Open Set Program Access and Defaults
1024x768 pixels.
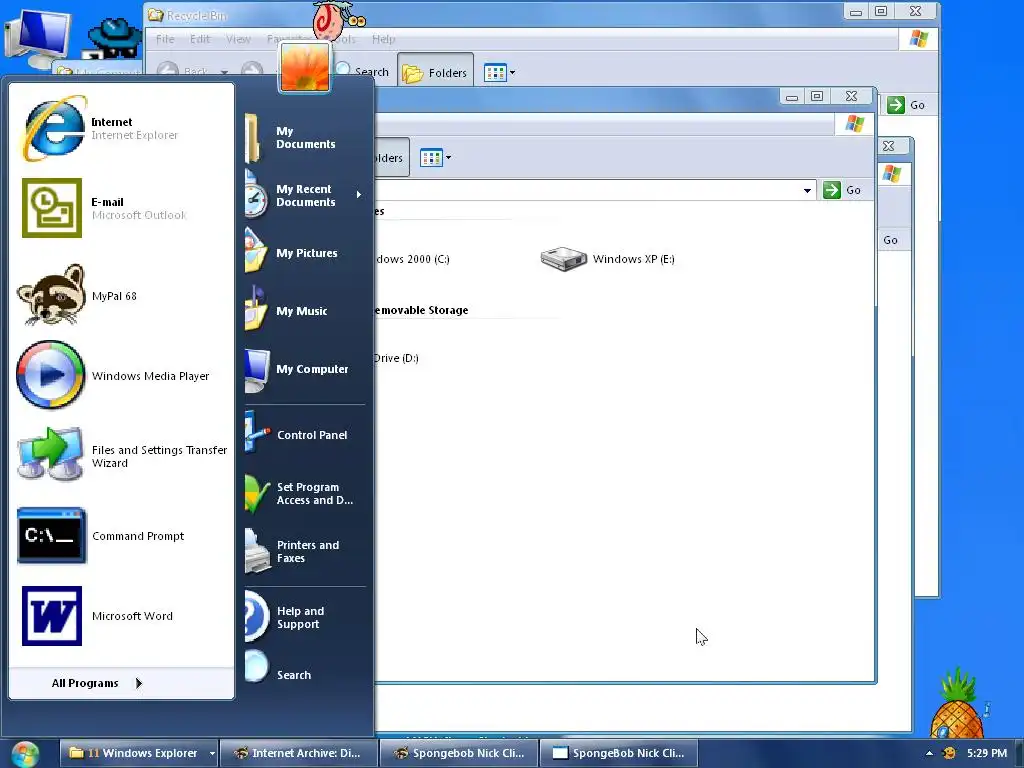click(x=304, y=494)
